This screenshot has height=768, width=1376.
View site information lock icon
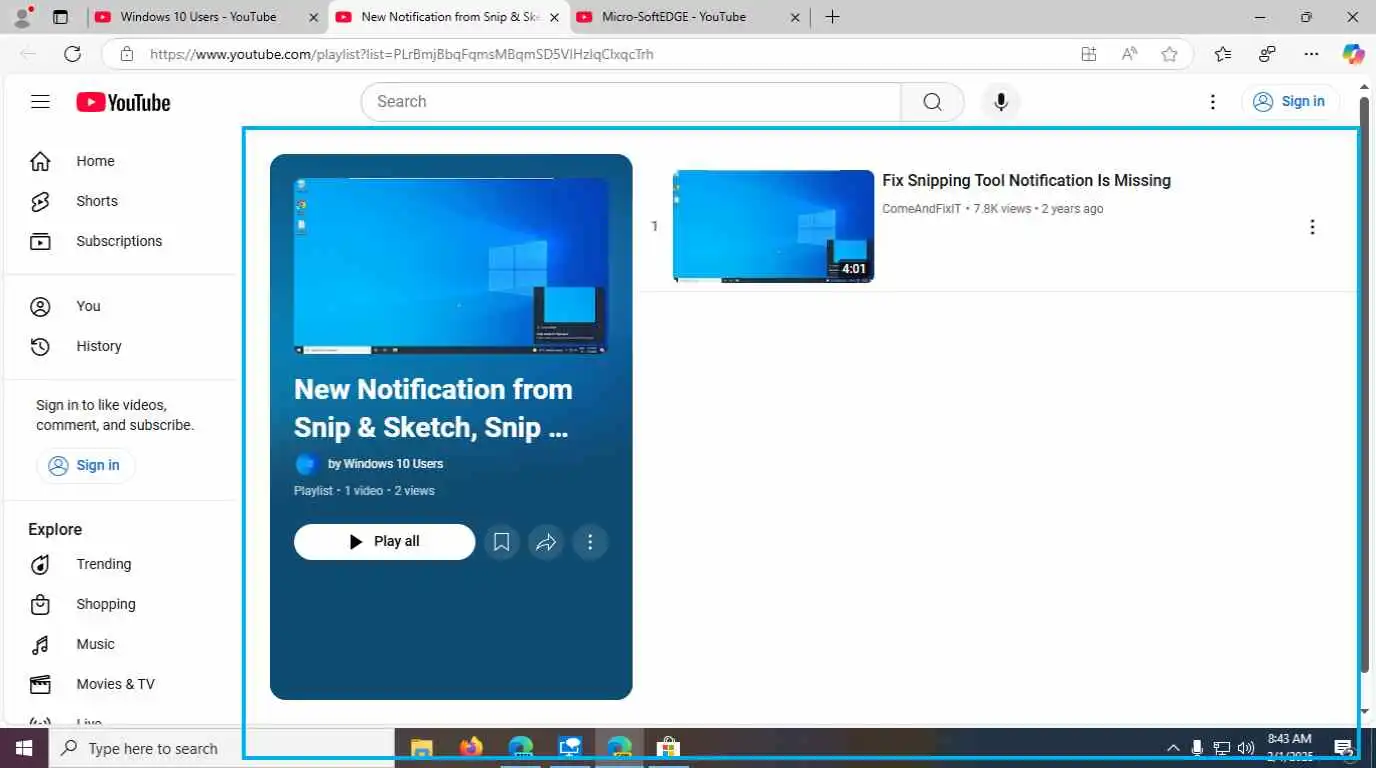tap(127, 54)
